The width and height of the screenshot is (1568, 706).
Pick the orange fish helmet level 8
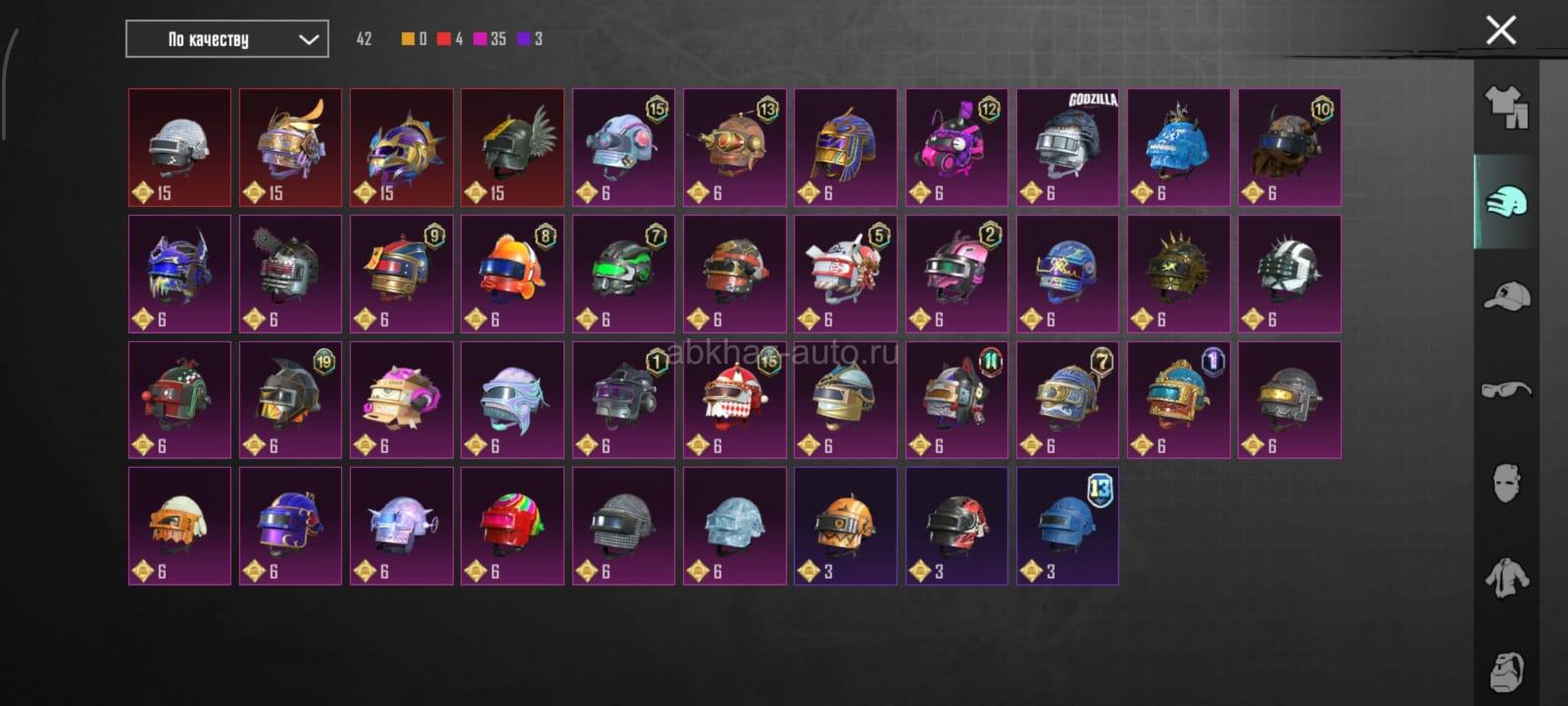[x=513, y=274]
